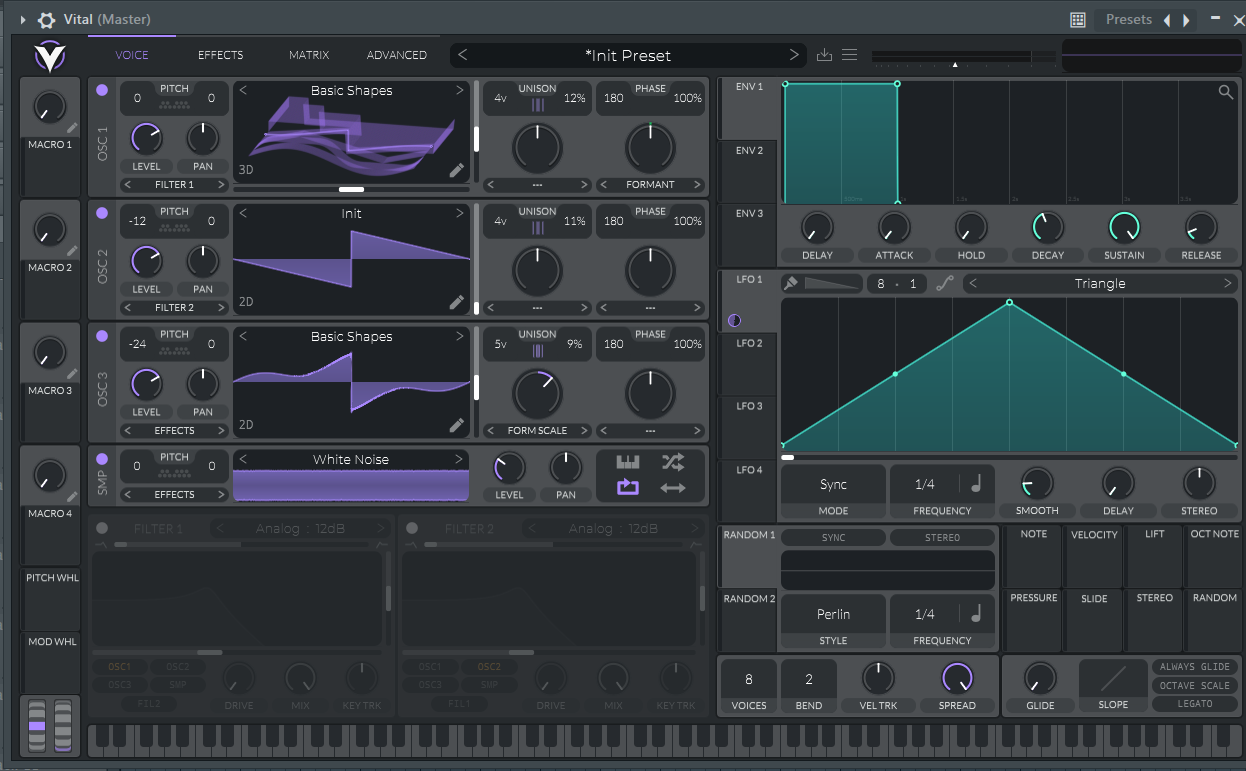The image size is (1246, 771).
Task: Click the sampler keytrack keyboard icon
Action: click(627, 462)
